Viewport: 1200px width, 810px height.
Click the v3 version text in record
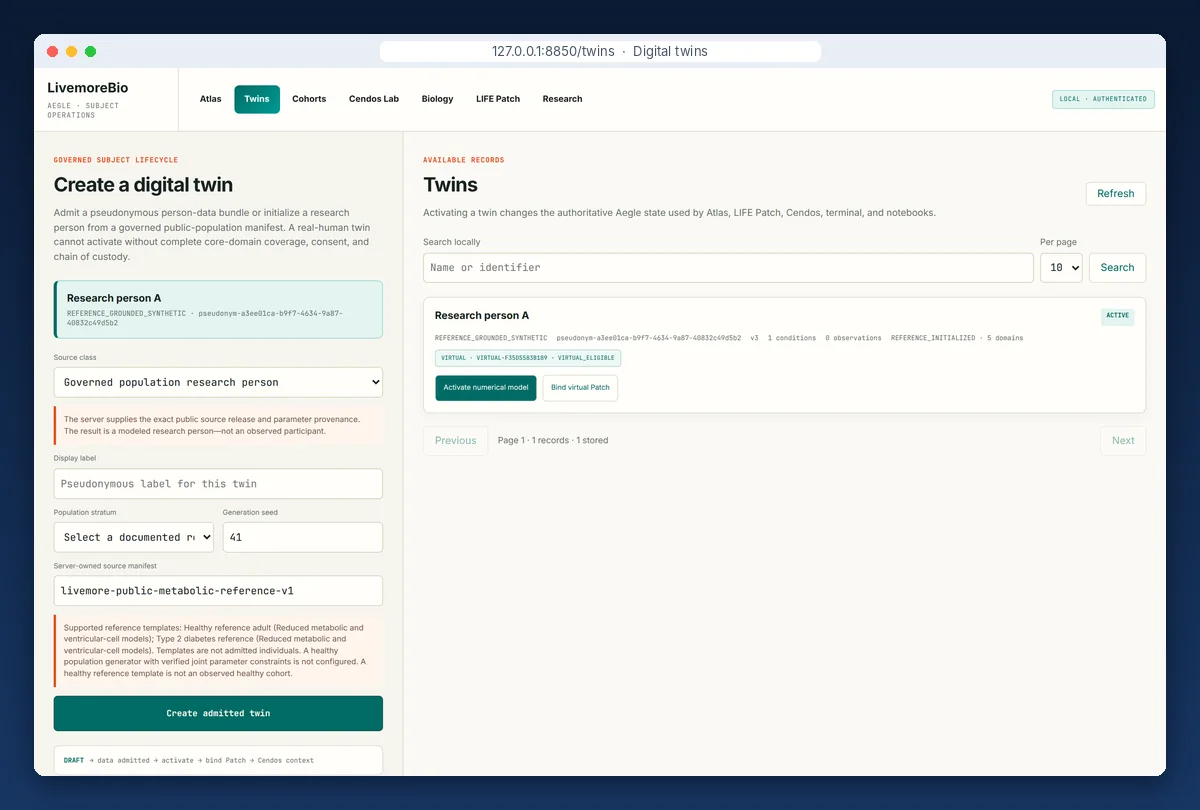point(755,338)
